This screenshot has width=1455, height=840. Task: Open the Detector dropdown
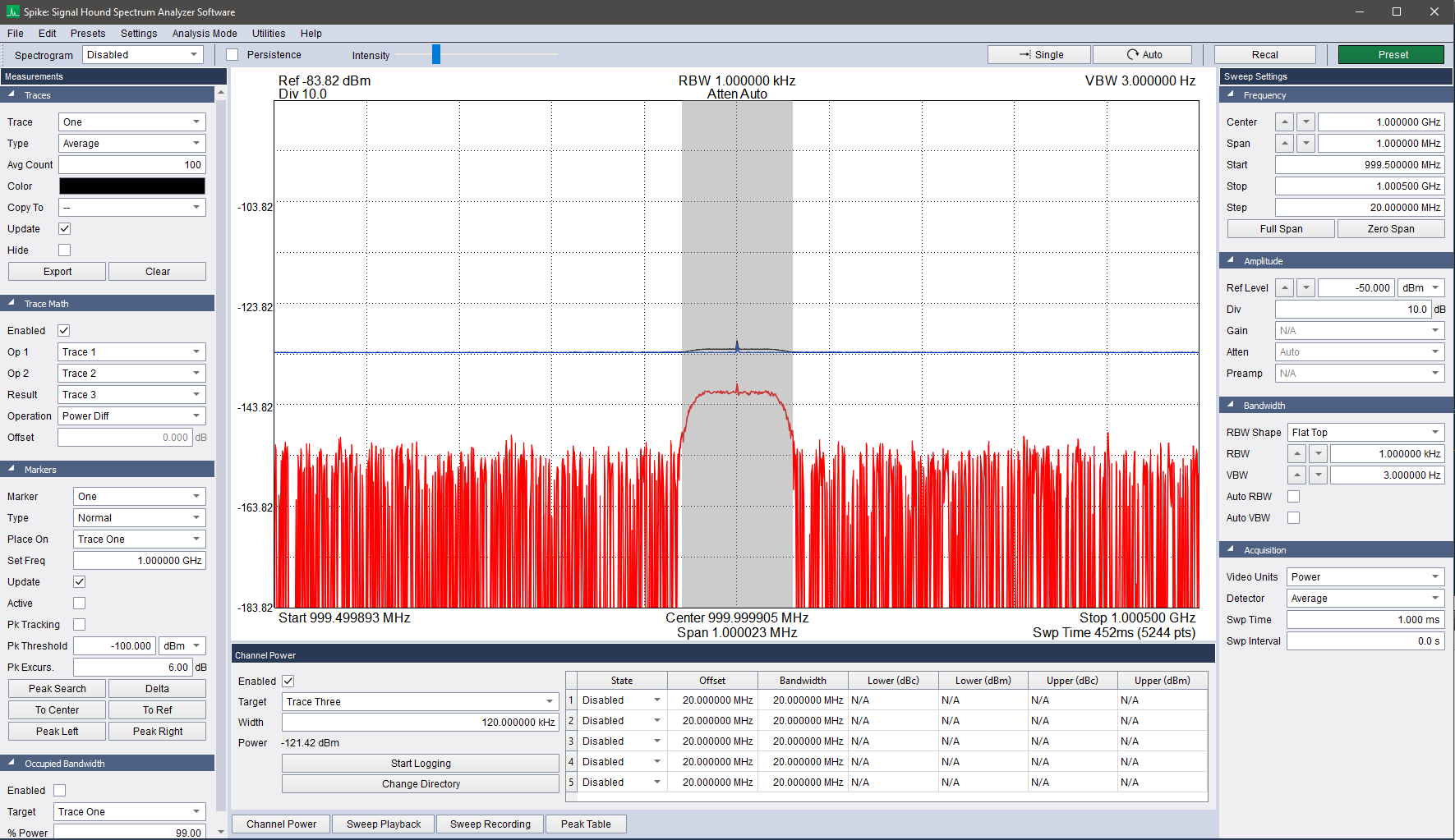point(1365,599)
